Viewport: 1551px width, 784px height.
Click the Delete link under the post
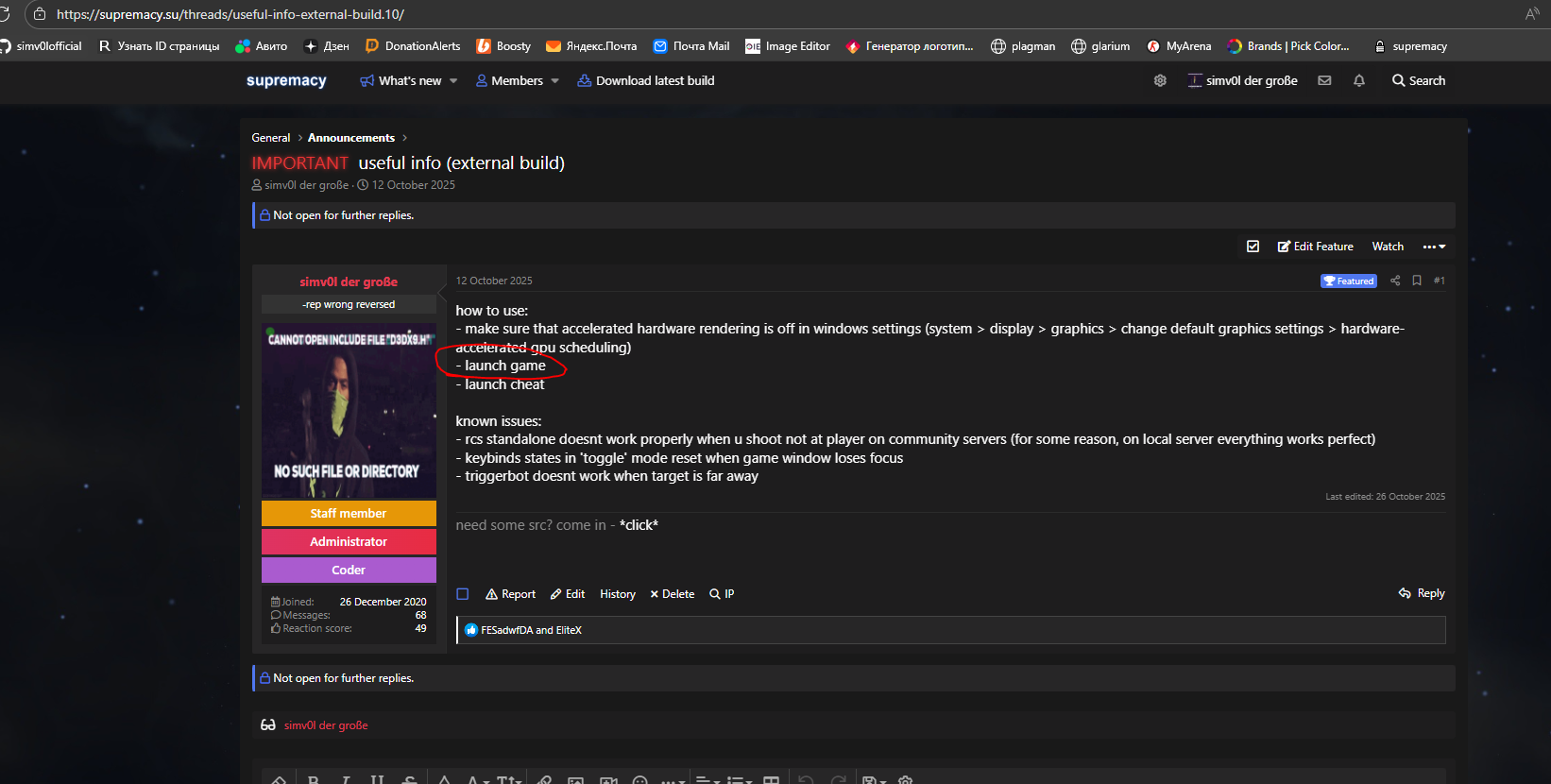(672, 594)
